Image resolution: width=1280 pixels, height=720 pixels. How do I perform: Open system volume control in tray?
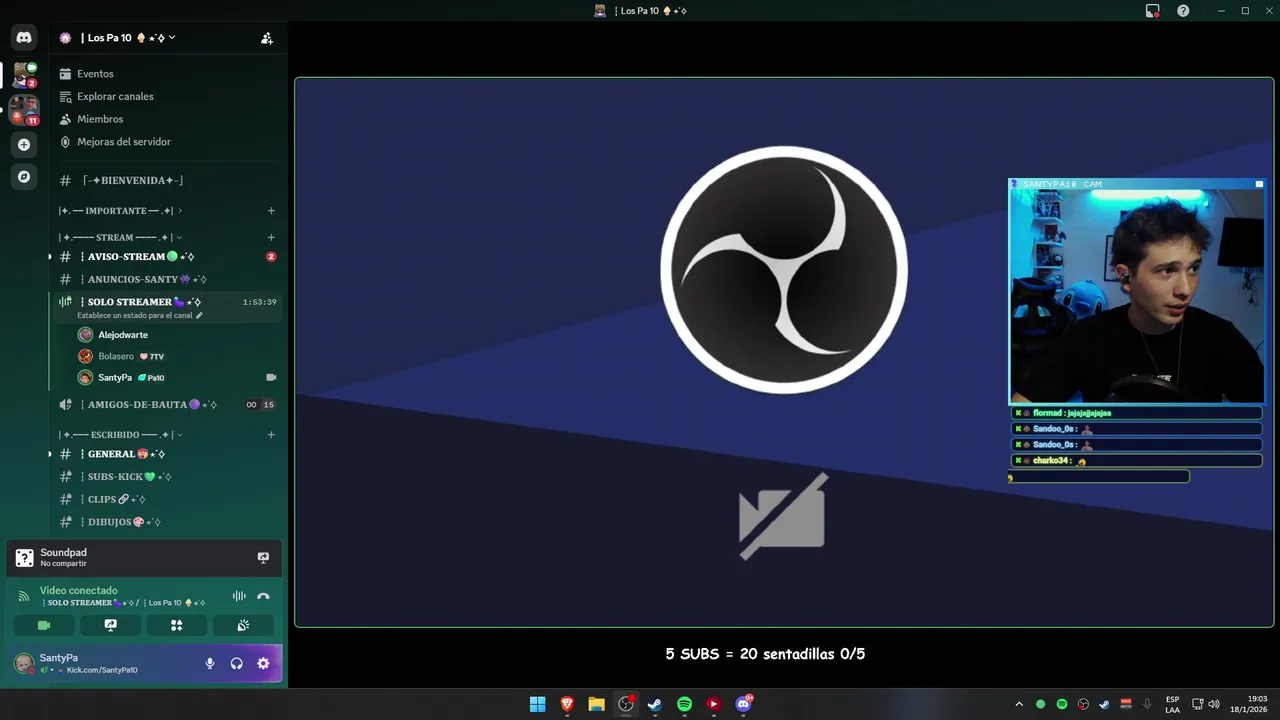[1214, 704]
